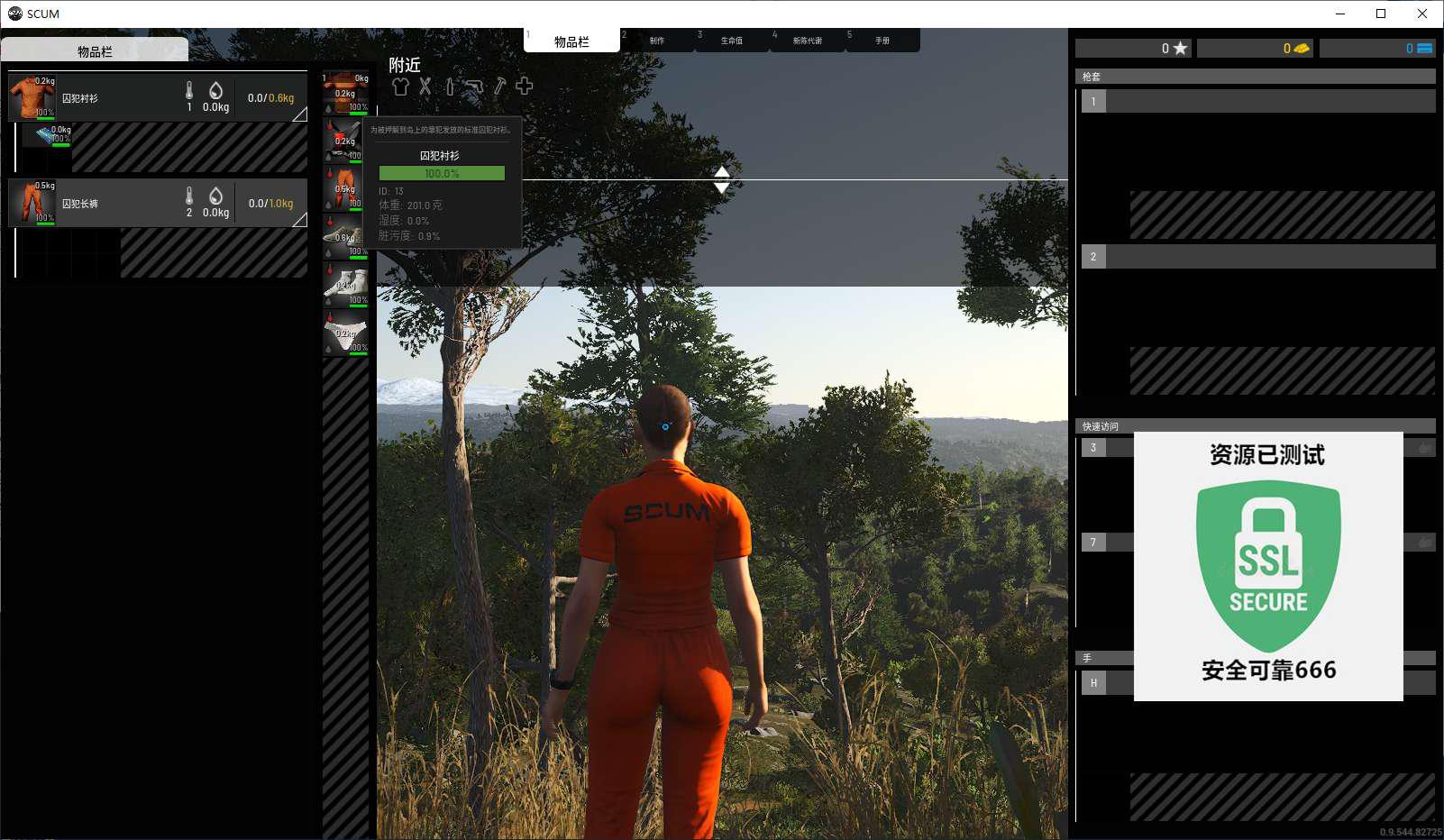The image size is (1444, 840).
Task: Click the 囚犯长裤 name in the left list
Action: click(x=80, y=204)
